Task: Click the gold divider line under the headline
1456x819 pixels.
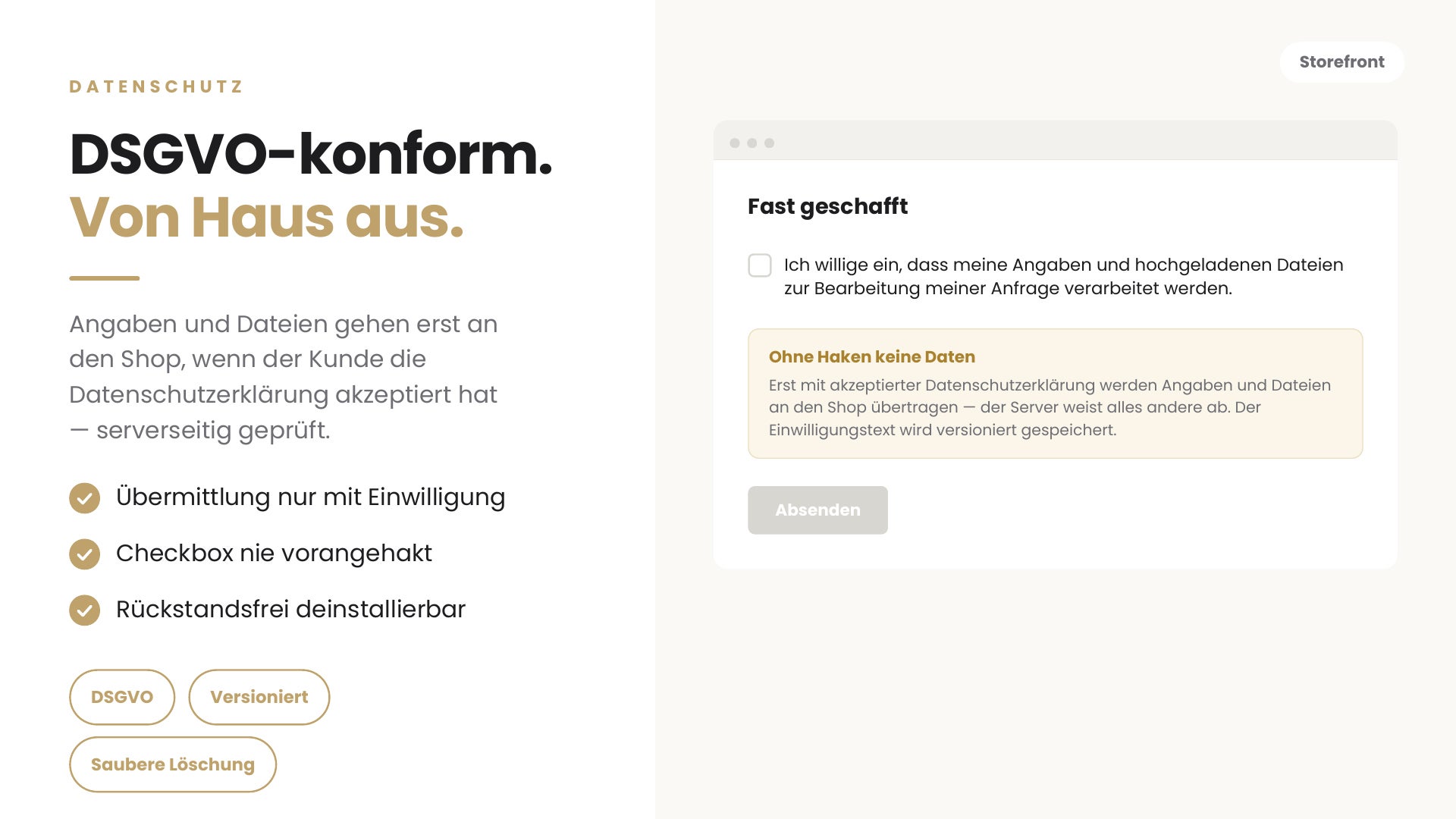Action: coord(105,278)
